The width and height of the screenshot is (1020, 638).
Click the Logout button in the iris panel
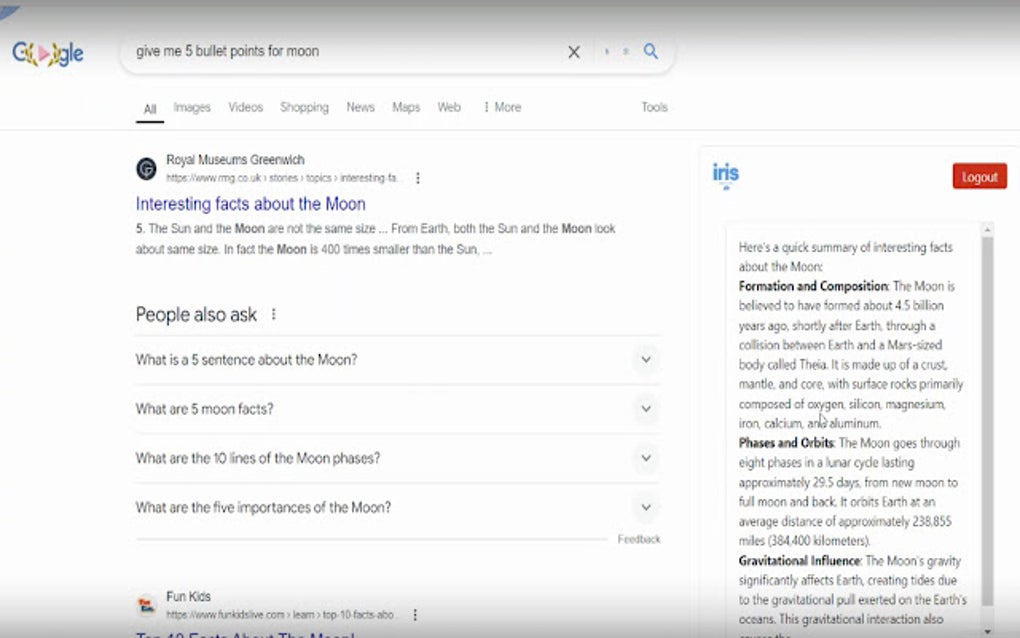978,175
